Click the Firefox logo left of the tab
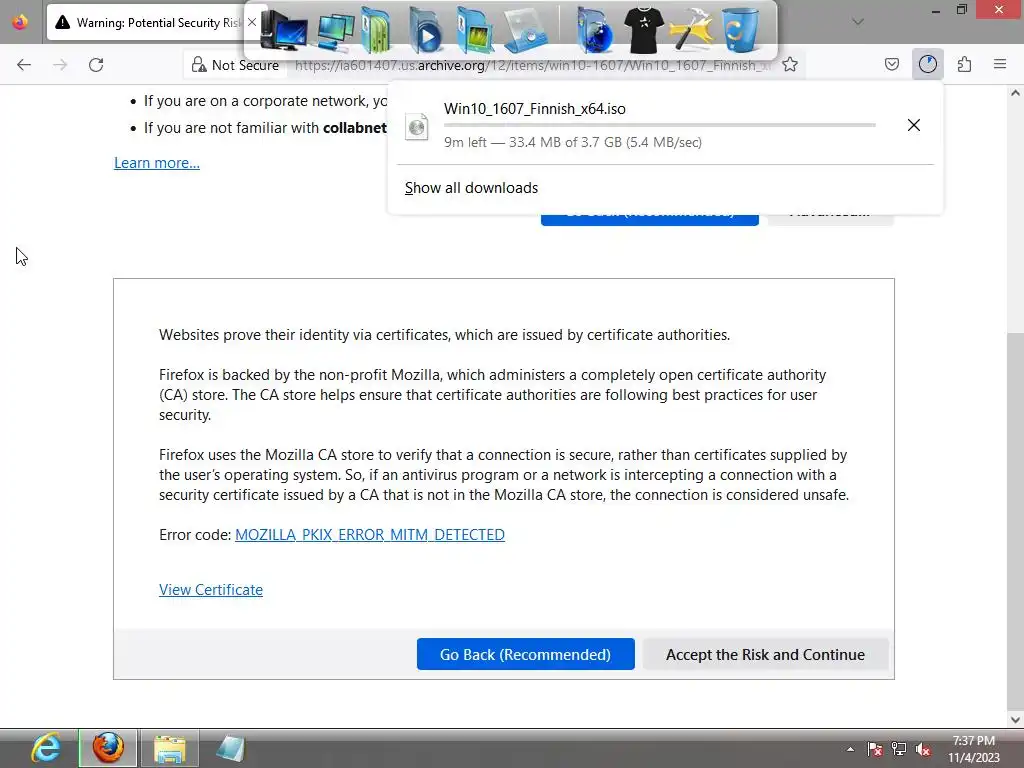This screenshot has height=768, width=1024. 20,22
